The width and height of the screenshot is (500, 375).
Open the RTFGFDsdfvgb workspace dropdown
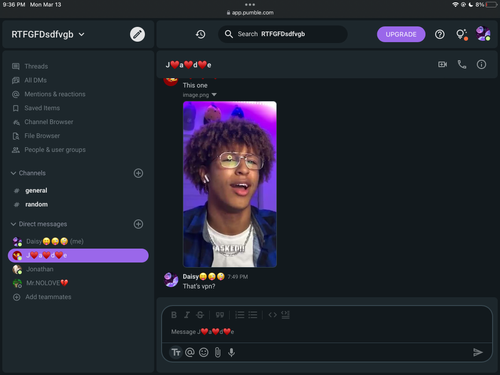click(x=48, y=34)
